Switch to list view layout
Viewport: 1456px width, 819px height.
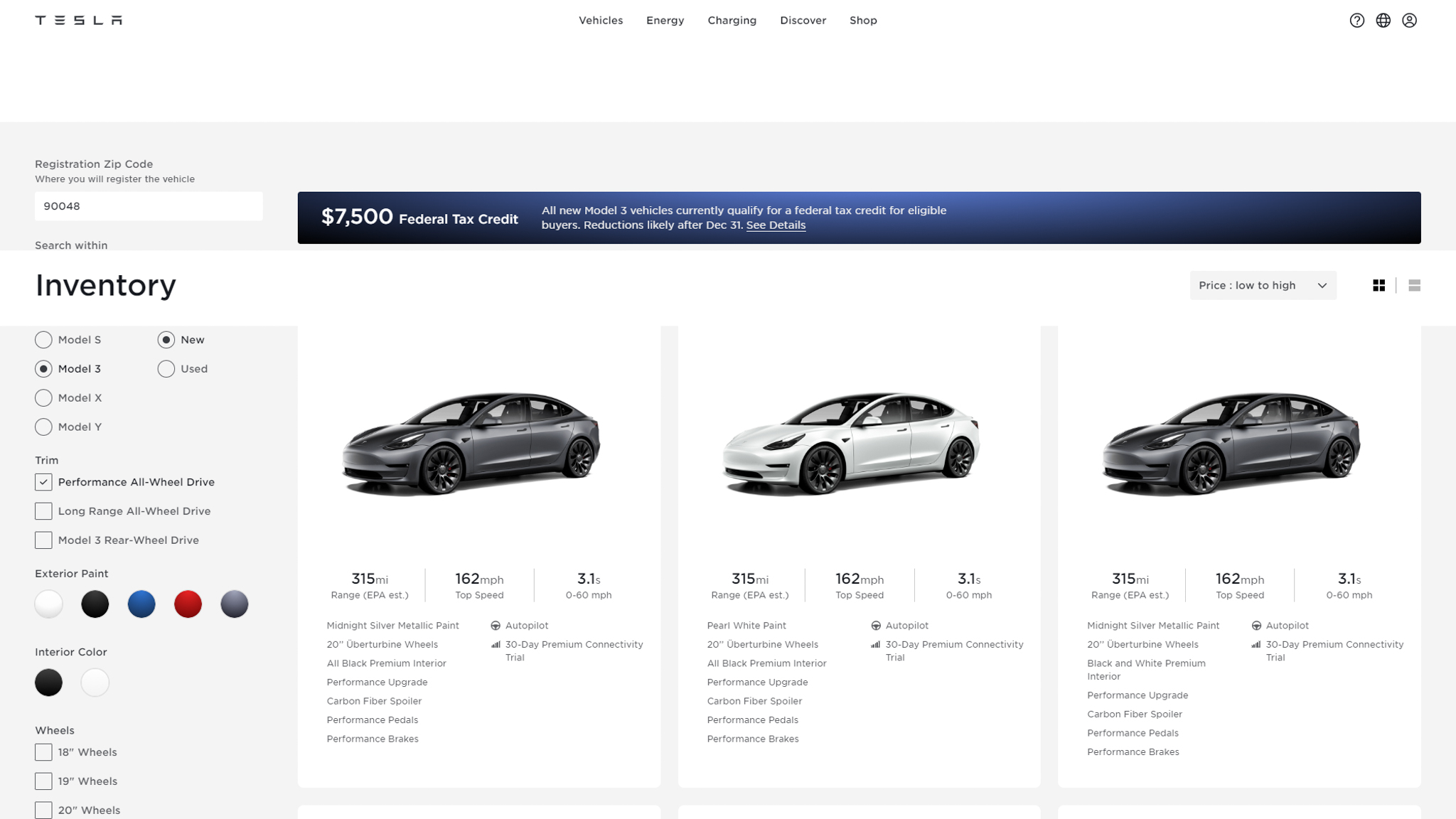pos(1414,285)
